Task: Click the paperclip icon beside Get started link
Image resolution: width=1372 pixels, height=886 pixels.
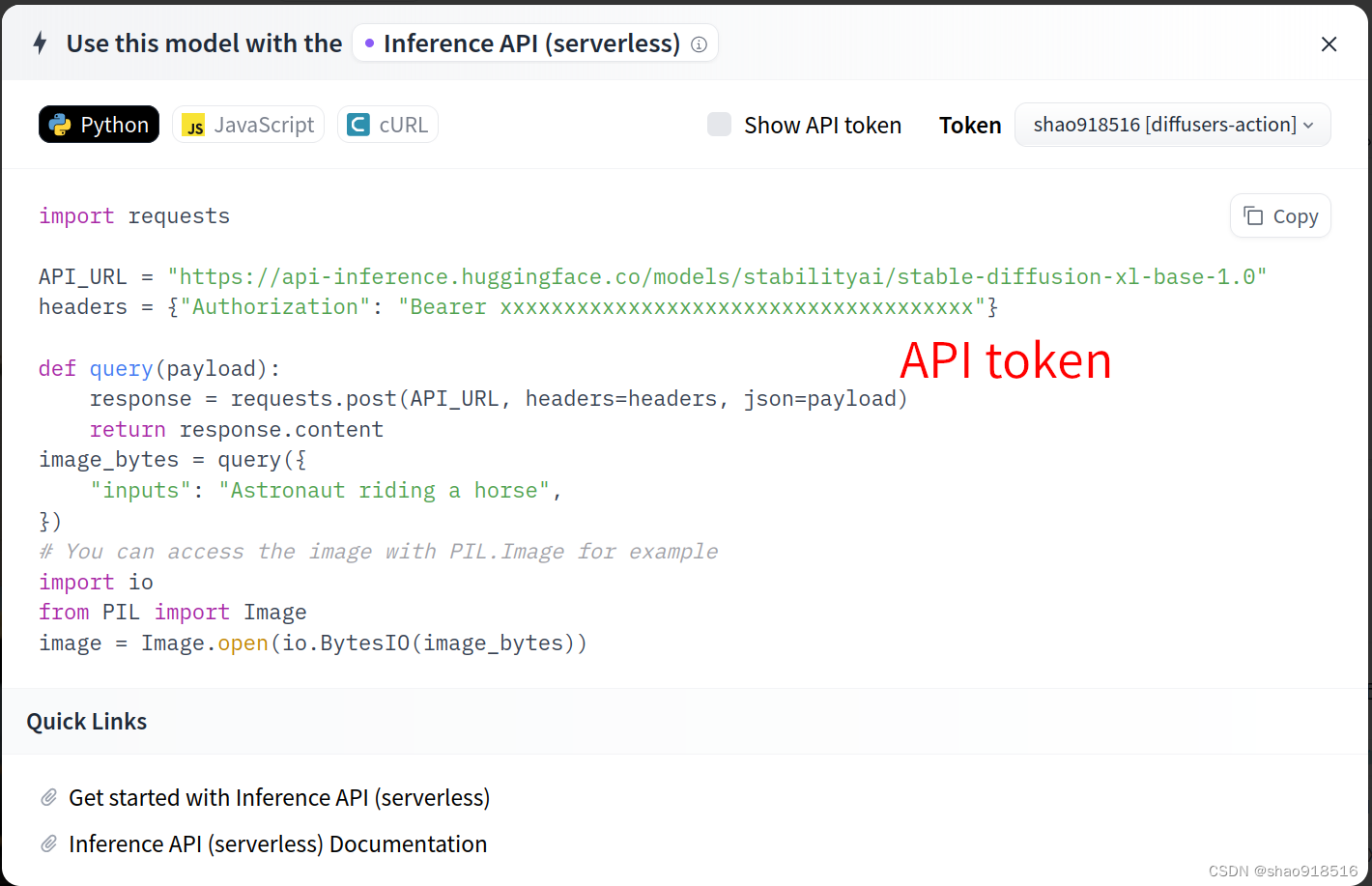Action: point(48,797)
